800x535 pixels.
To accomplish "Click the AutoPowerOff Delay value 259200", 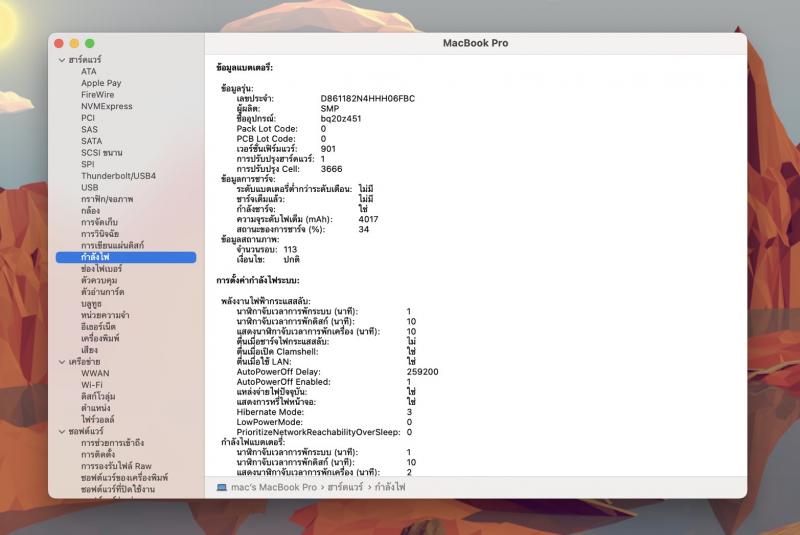I will [x=422, y=372].
